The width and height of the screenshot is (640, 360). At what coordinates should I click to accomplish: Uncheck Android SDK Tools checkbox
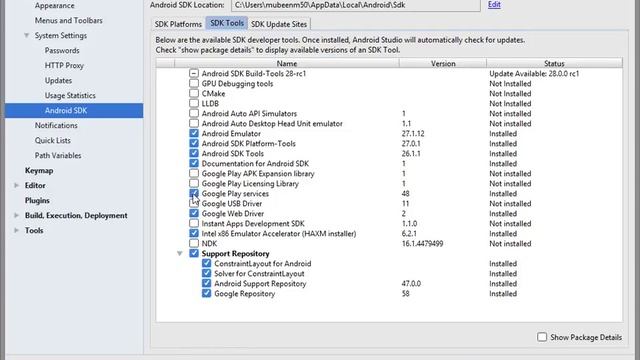point(194,153)
